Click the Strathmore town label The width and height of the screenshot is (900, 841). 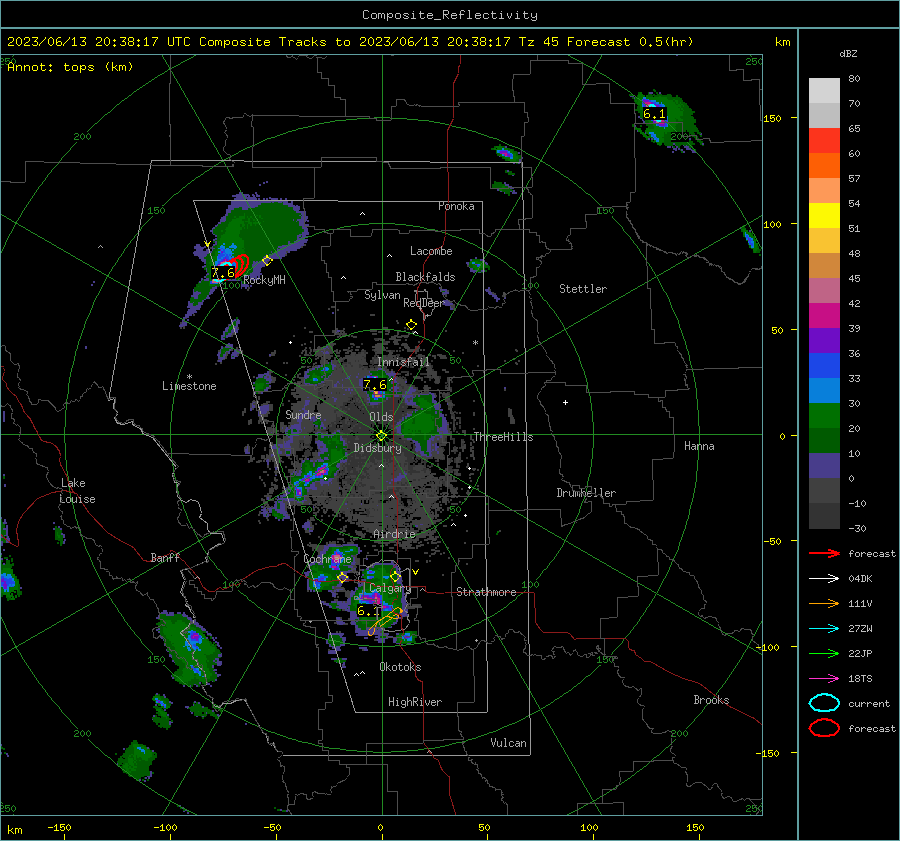pyautogui.click(x=486, y=592)
